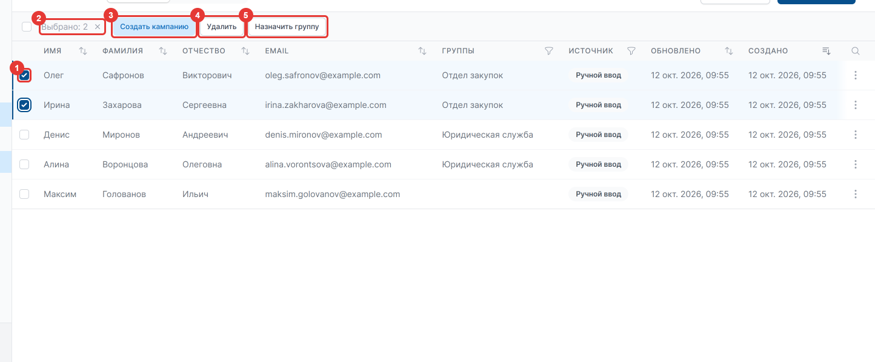Sort by ФАМИЛИЯ column arrows
Viewport: 875px width, 362px height.
[x=163, y=51]
